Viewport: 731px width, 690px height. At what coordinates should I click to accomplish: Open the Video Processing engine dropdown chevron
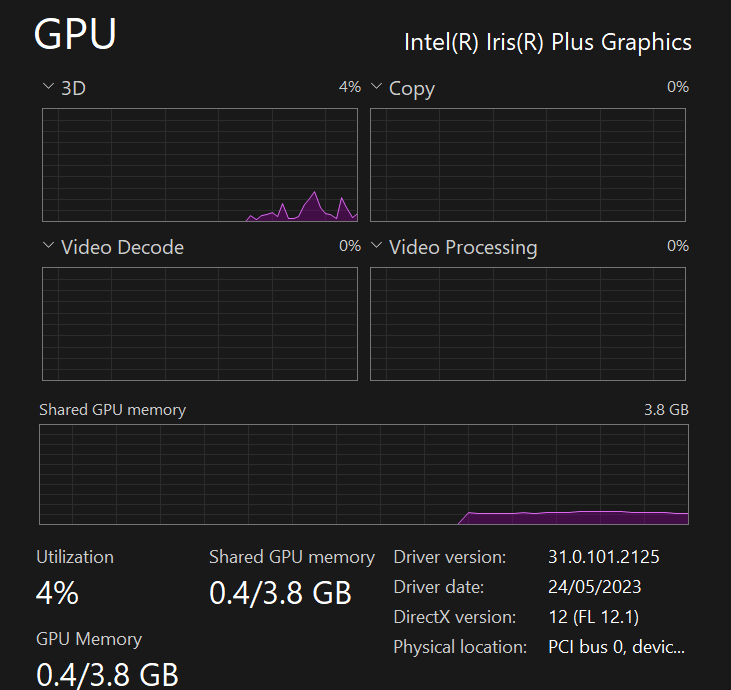click(376, 245)
